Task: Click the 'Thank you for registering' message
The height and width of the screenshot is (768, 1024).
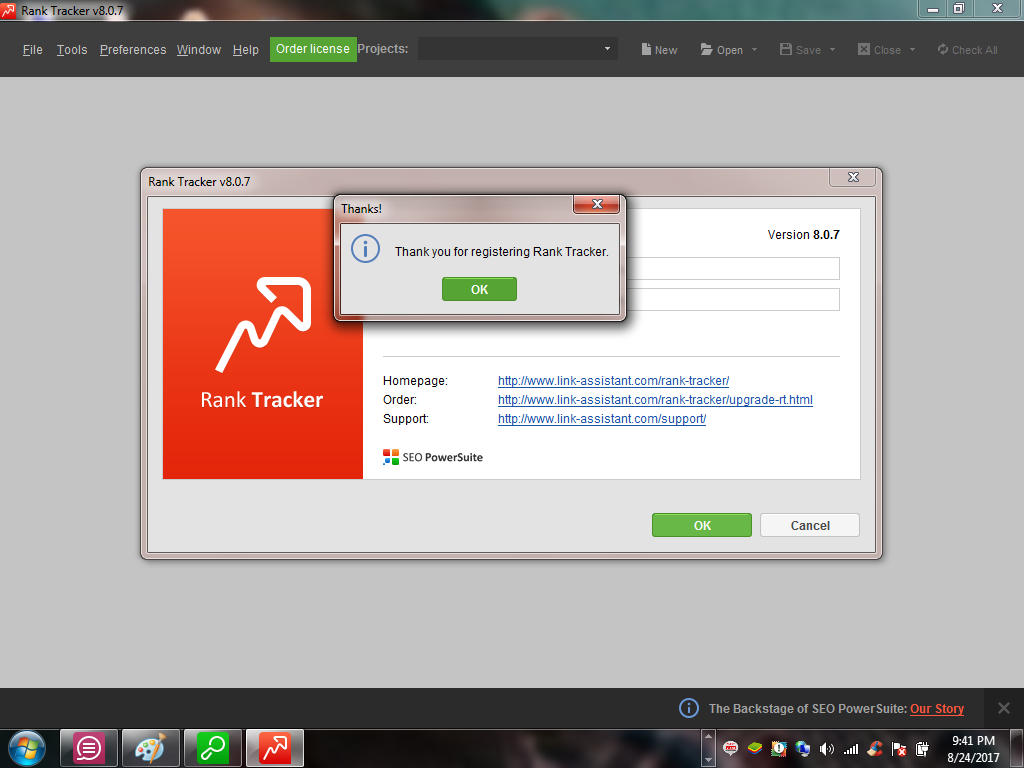Action: point(502,251)
